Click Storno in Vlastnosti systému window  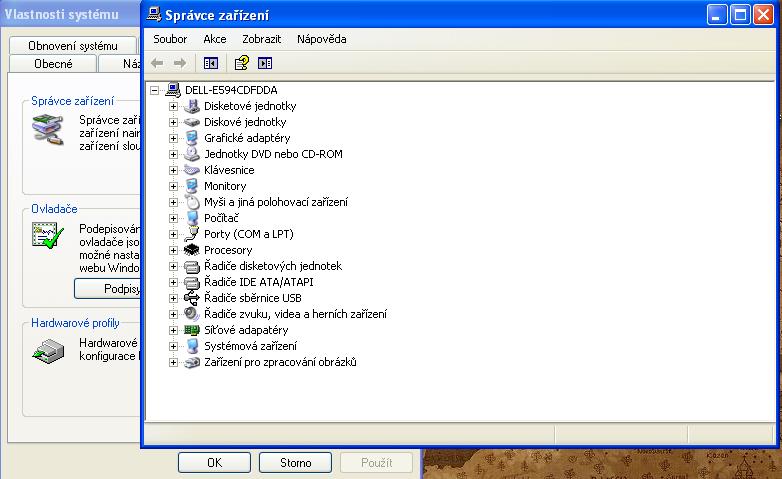tap(295, 463)
